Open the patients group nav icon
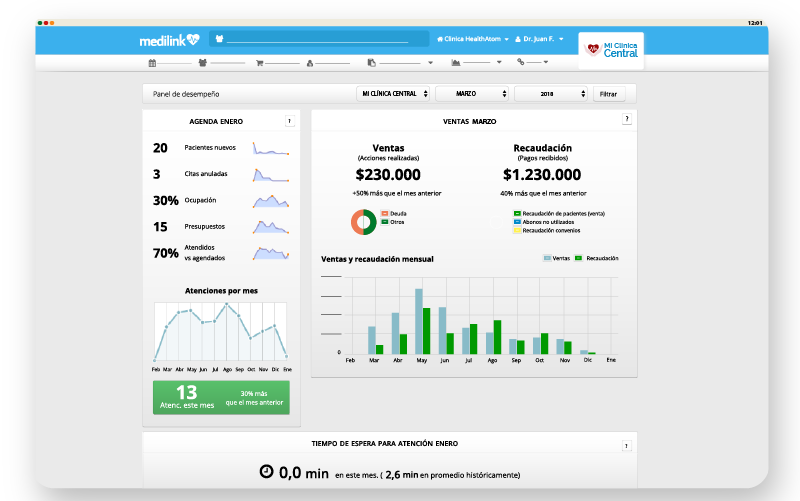Viewport: 800px width, 501px height. click(203, 63)
